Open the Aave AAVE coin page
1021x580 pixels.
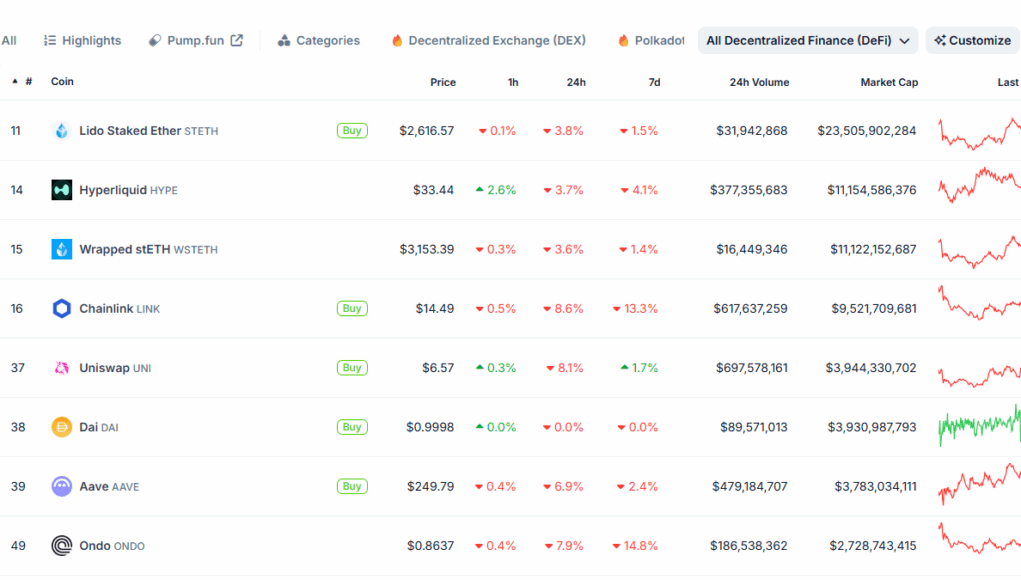[x=109, y=486]
